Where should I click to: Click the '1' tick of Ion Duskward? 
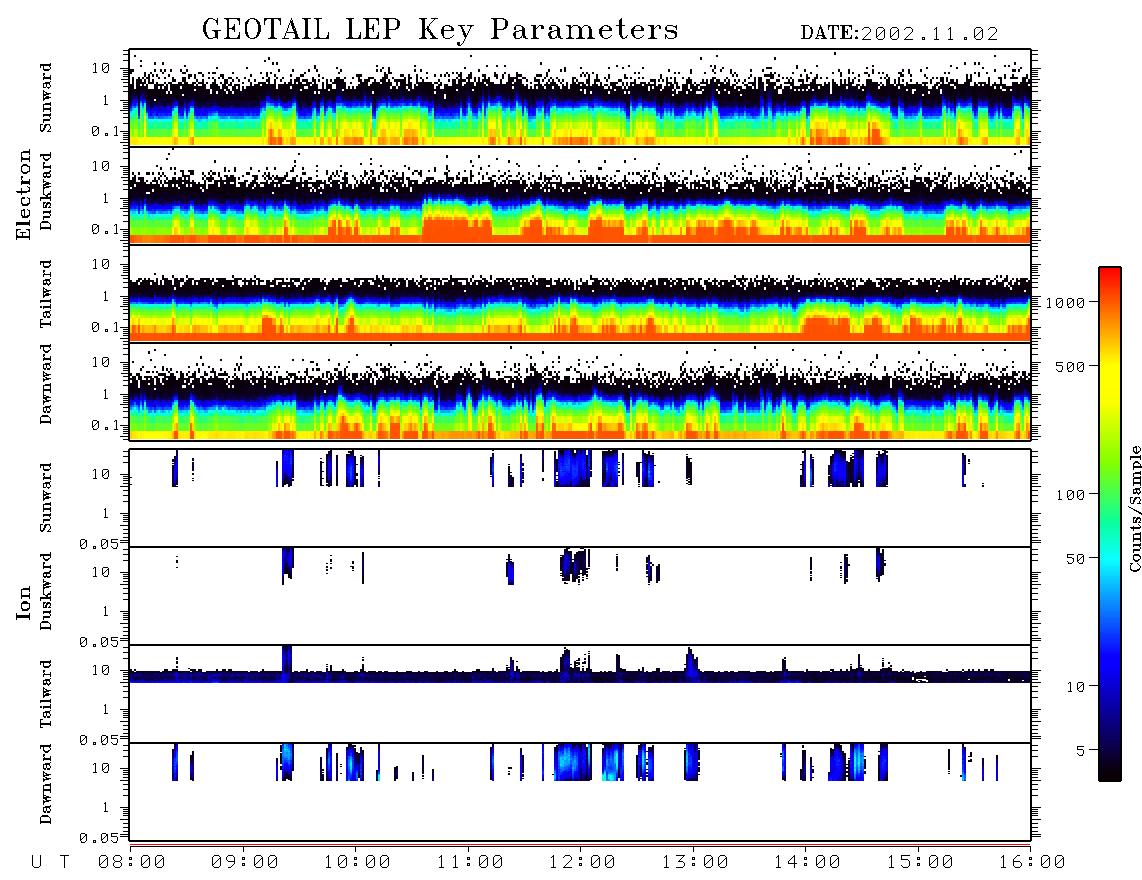click(106, 611)
